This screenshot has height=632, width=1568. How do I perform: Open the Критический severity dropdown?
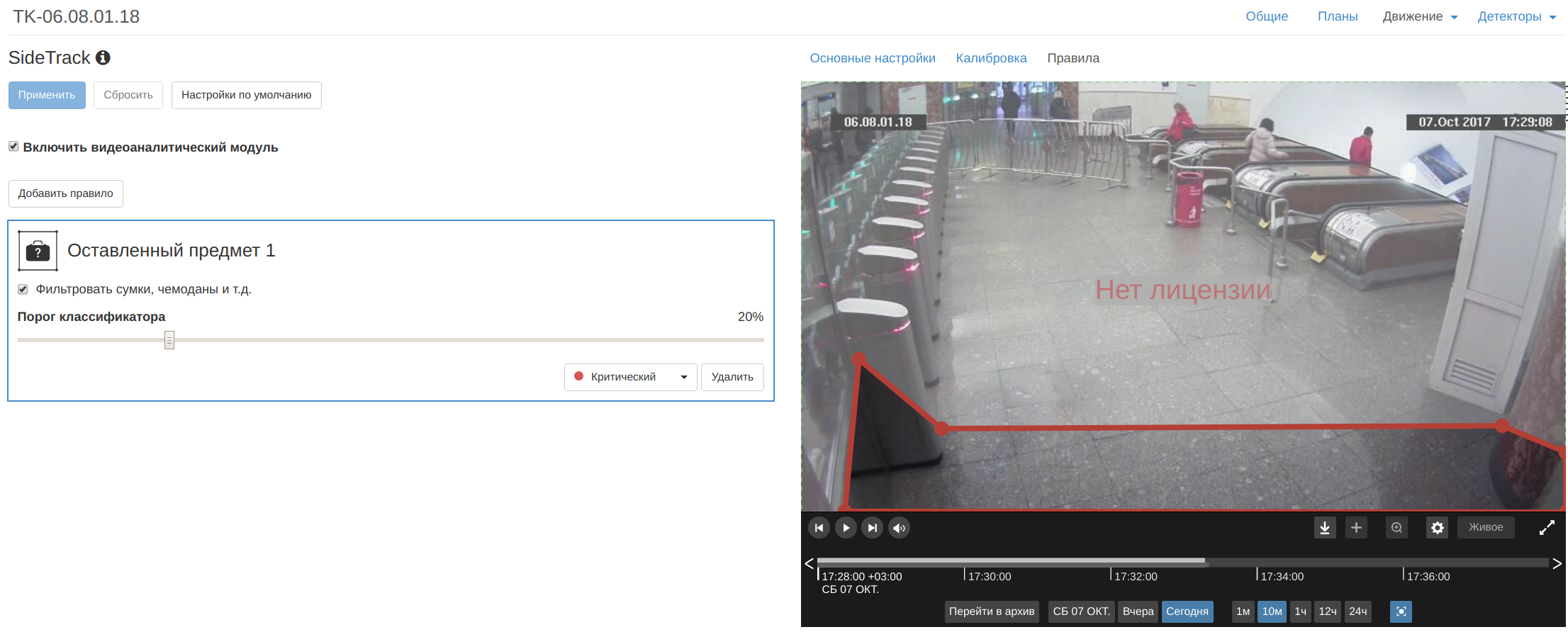[x=631, y=377]
